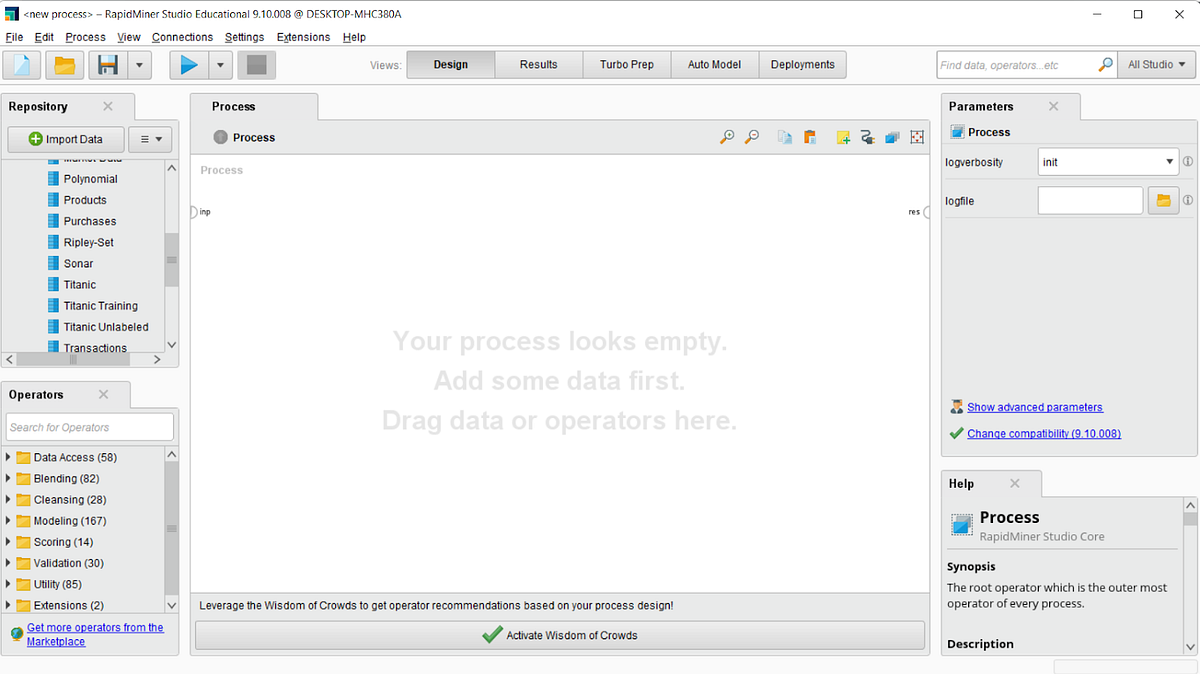Click Activate Wisdom of Crowds
The width and height of the screenshot is (1200, 674).
click(x=558, y=634)
